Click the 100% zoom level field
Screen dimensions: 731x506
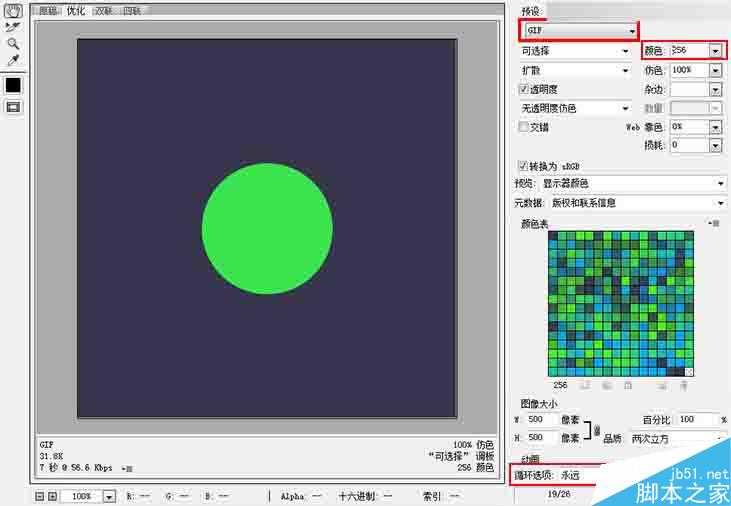pyautogui.click(x=82, y=497)
